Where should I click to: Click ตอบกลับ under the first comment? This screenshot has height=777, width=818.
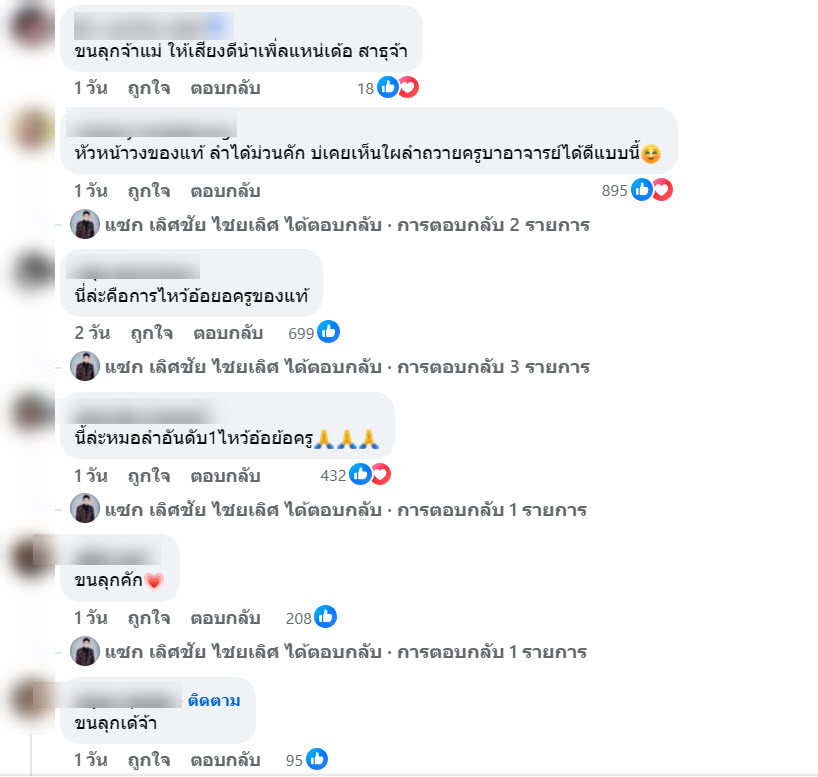click(225, 88)
